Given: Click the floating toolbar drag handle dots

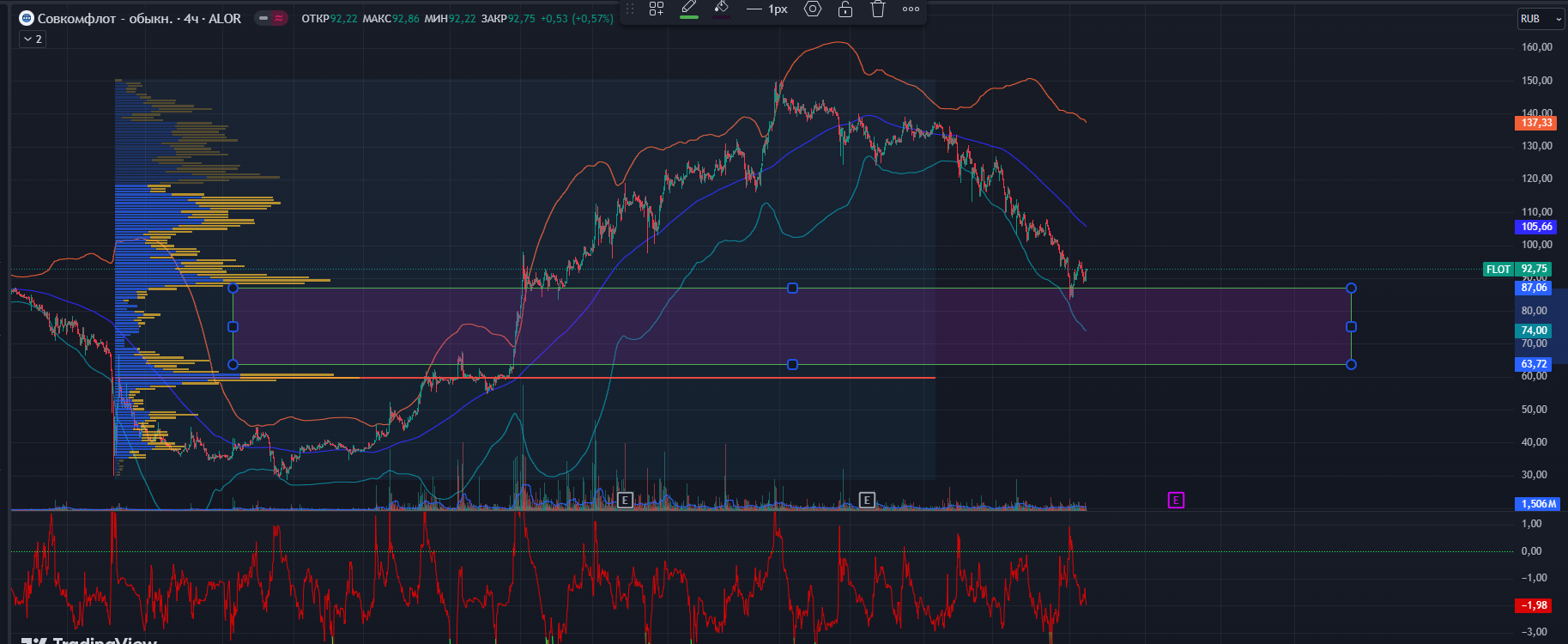Looking at the screenshot, I should point(630,9).
